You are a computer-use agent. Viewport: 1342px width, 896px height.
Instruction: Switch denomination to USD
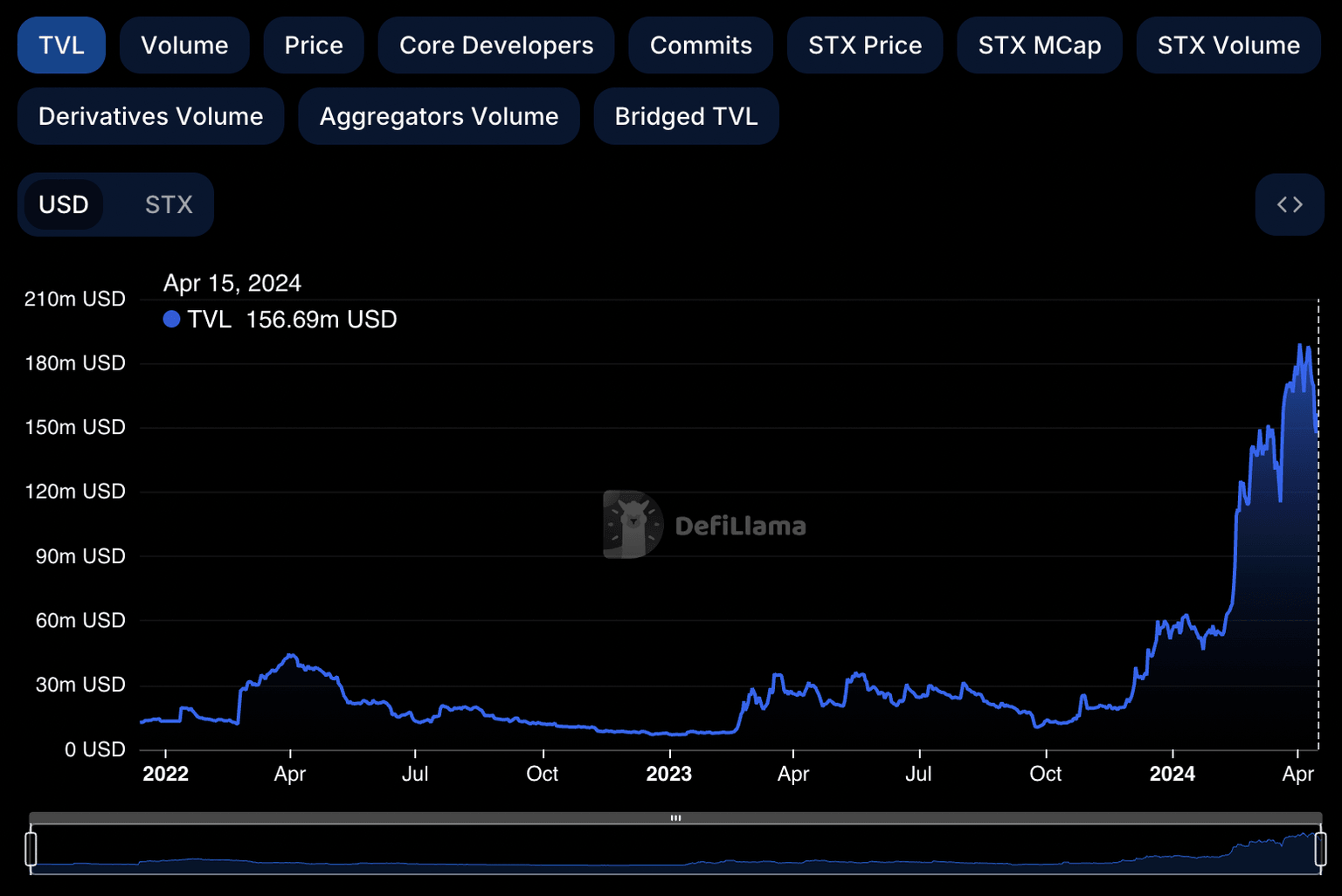(64, 204)
